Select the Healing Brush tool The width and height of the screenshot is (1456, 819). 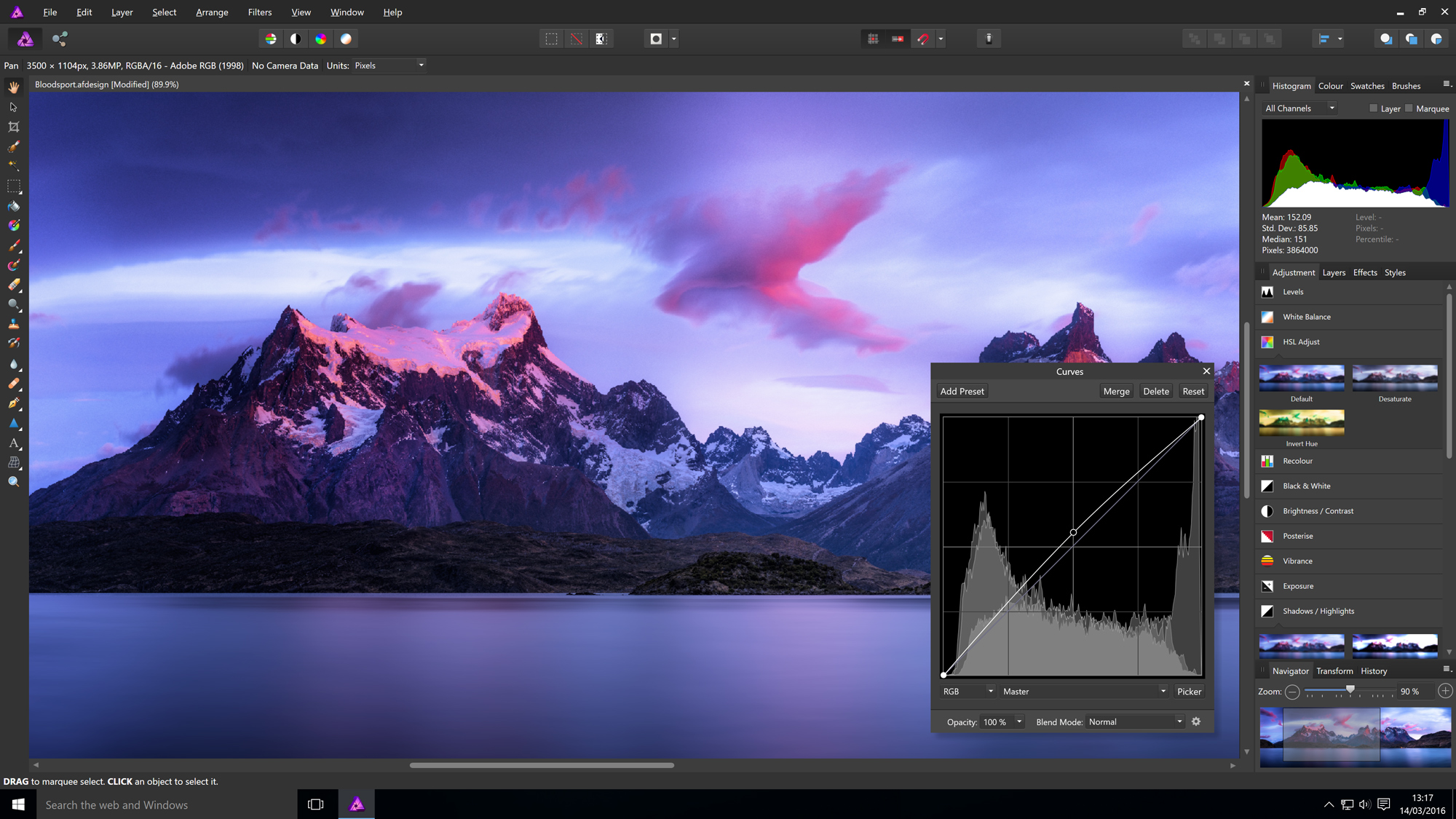click(13, 383)
